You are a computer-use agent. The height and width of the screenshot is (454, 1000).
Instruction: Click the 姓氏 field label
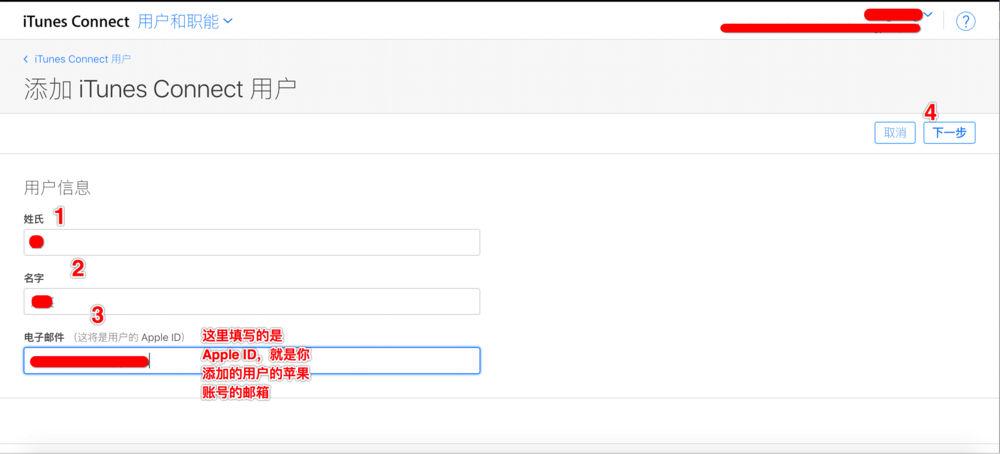[34, 218]
